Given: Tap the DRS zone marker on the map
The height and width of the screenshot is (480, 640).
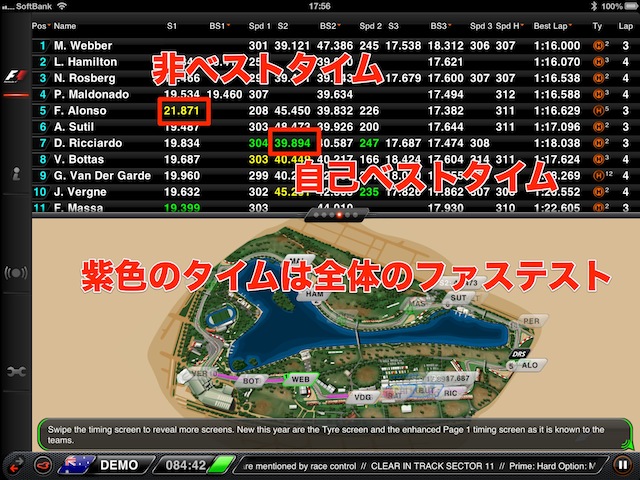Looking at the screenshot, I should tap(519, 354).
